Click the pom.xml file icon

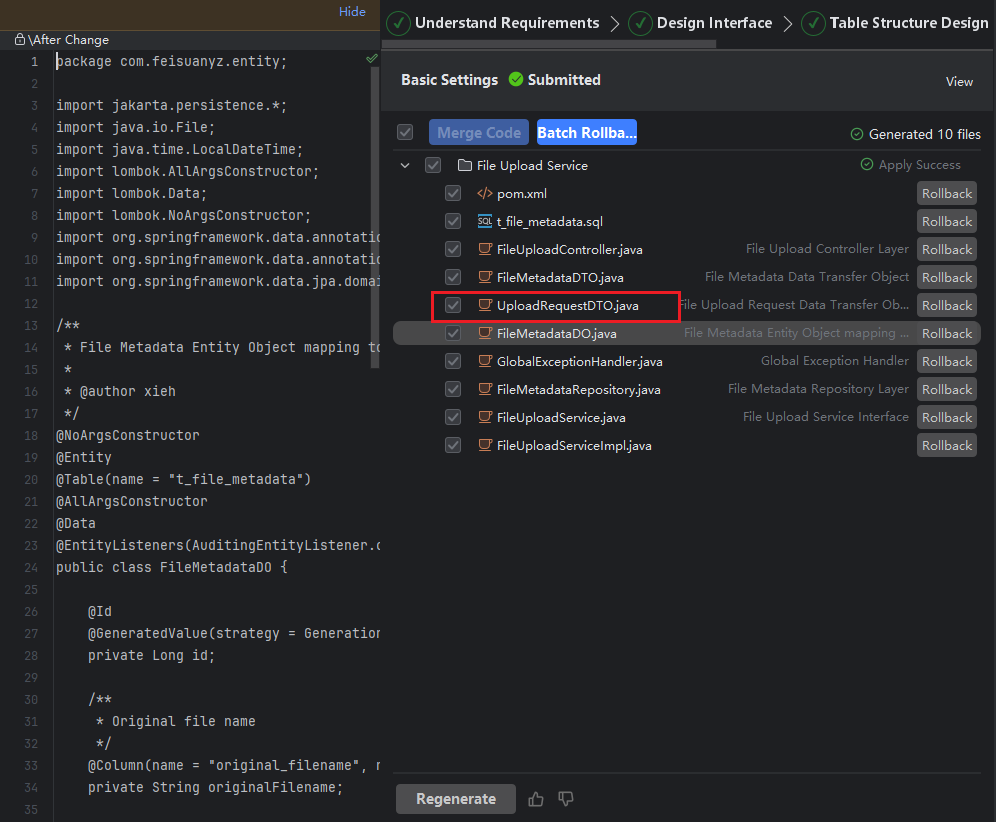[x=485, y=194]
